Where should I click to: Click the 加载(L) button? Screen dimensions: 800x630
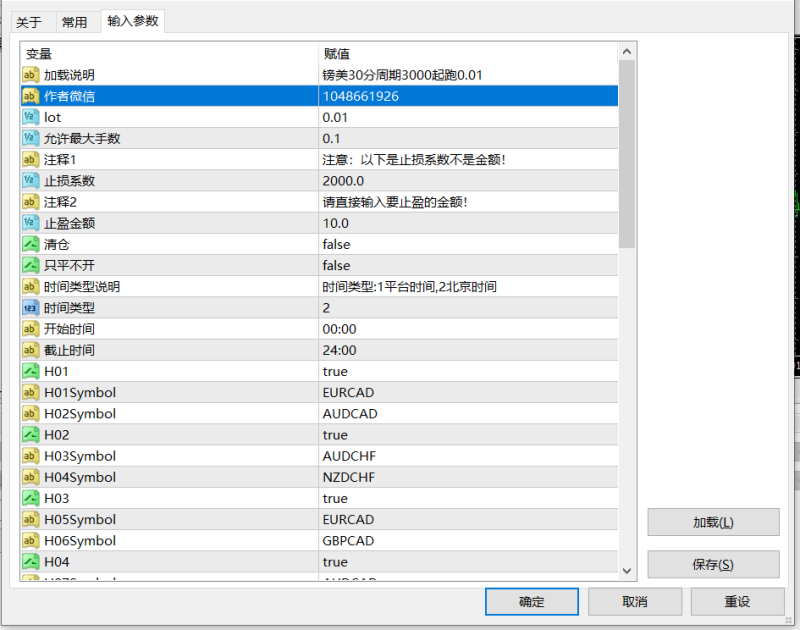pyautogui.click(x=712, y=522)
